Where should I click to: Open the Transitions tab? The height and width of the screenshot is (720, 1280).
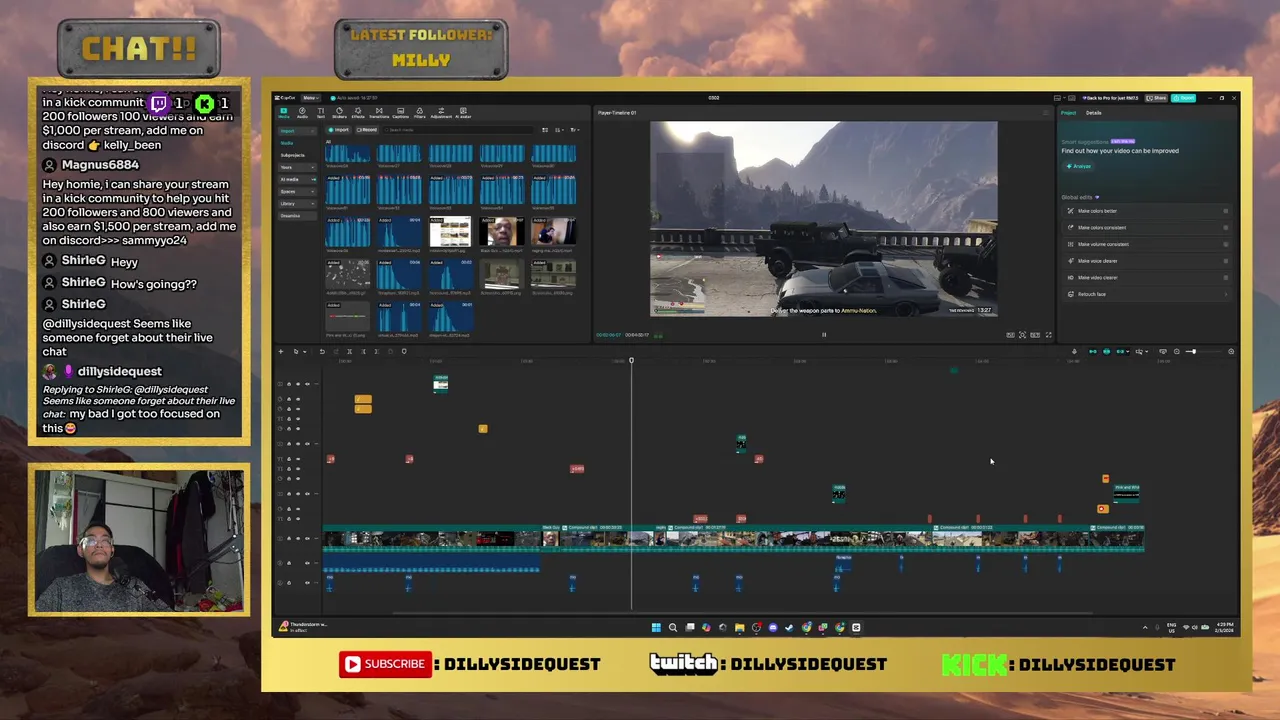pyautogui.click(x=379, y=113)
